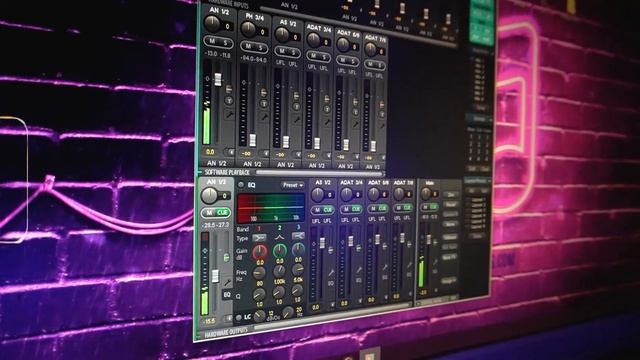
Task: Click the Main output fader handle
Action: tap(429, 240)
